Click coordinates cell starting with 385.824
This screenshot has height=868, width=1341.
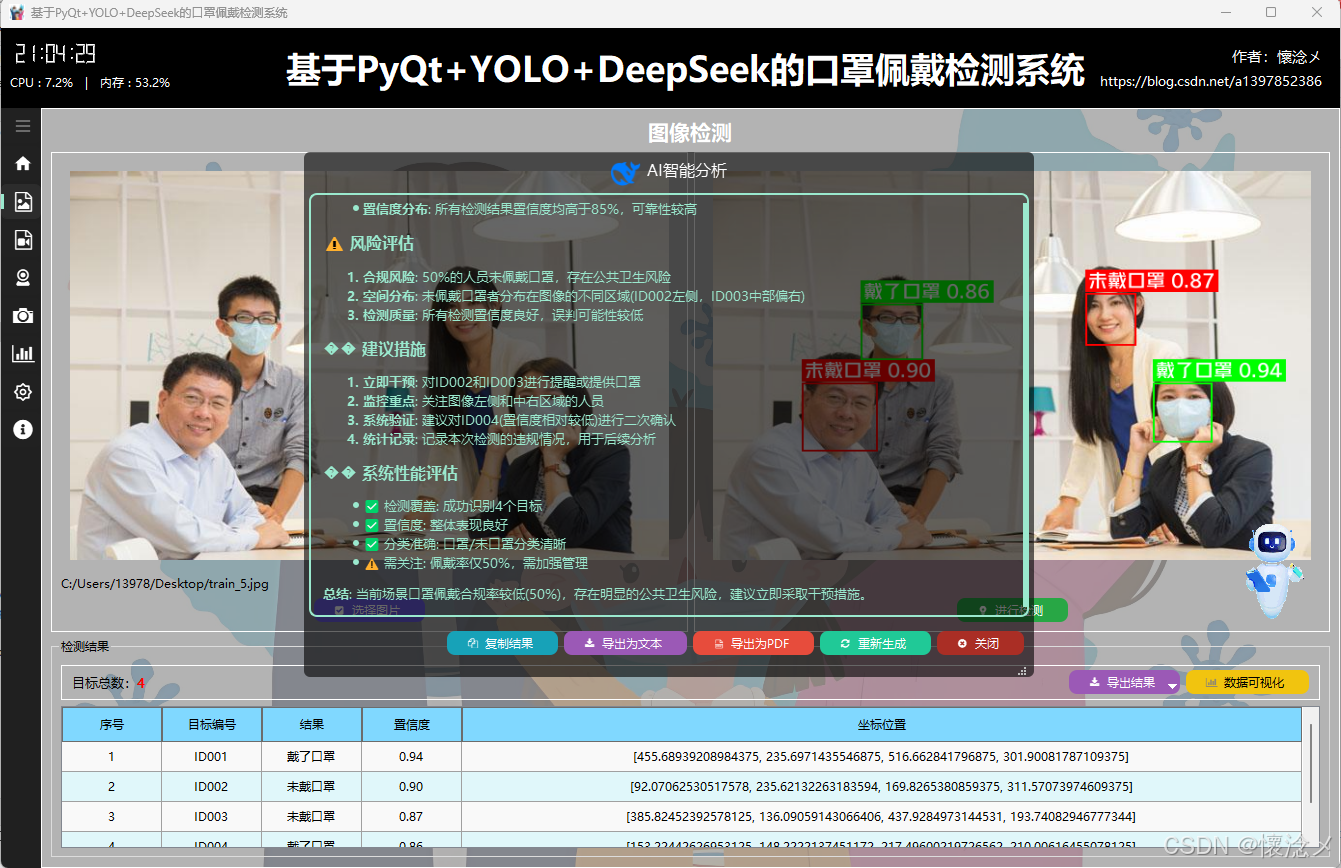(882, 817)
